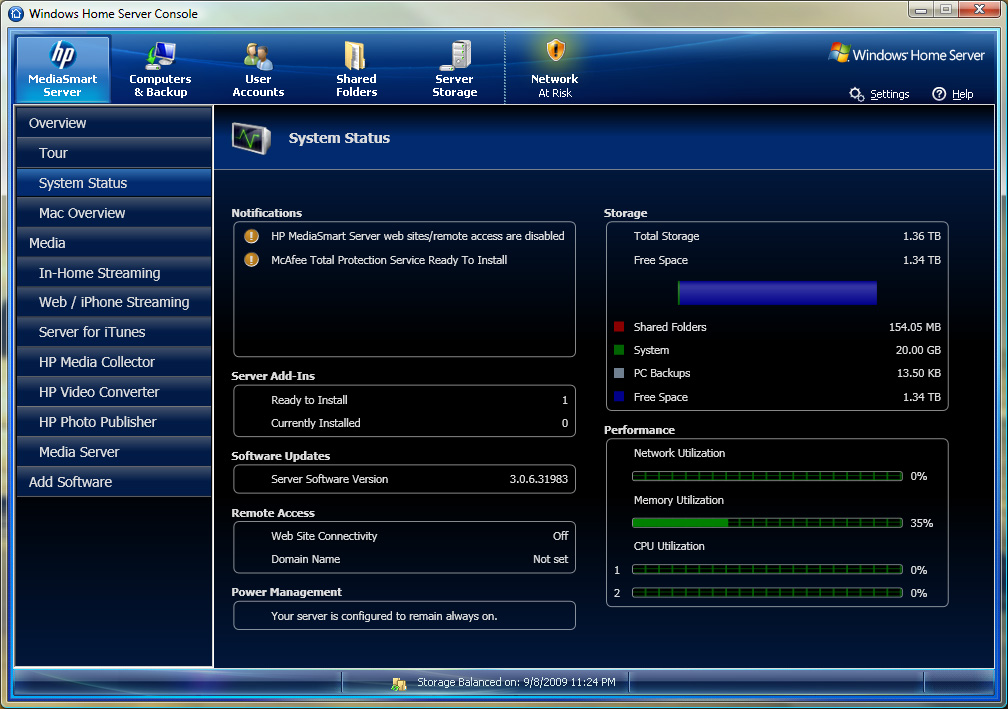Open User Accounts tab
Image resolution: width=1008 pixels, height=709 pixels.
point(258,69)
